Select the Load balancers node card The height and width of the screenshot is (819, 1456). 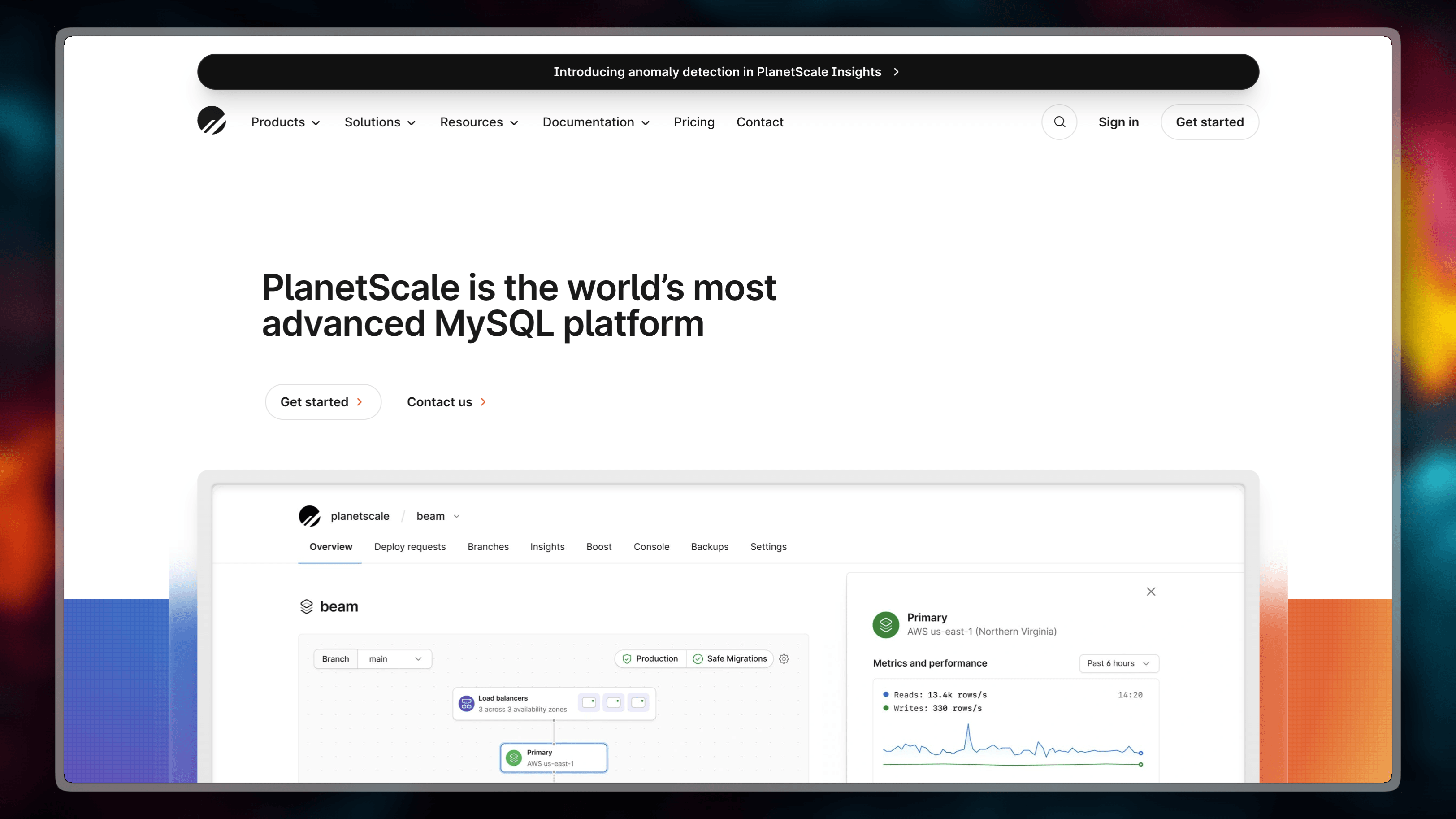(x=554, y=704)
